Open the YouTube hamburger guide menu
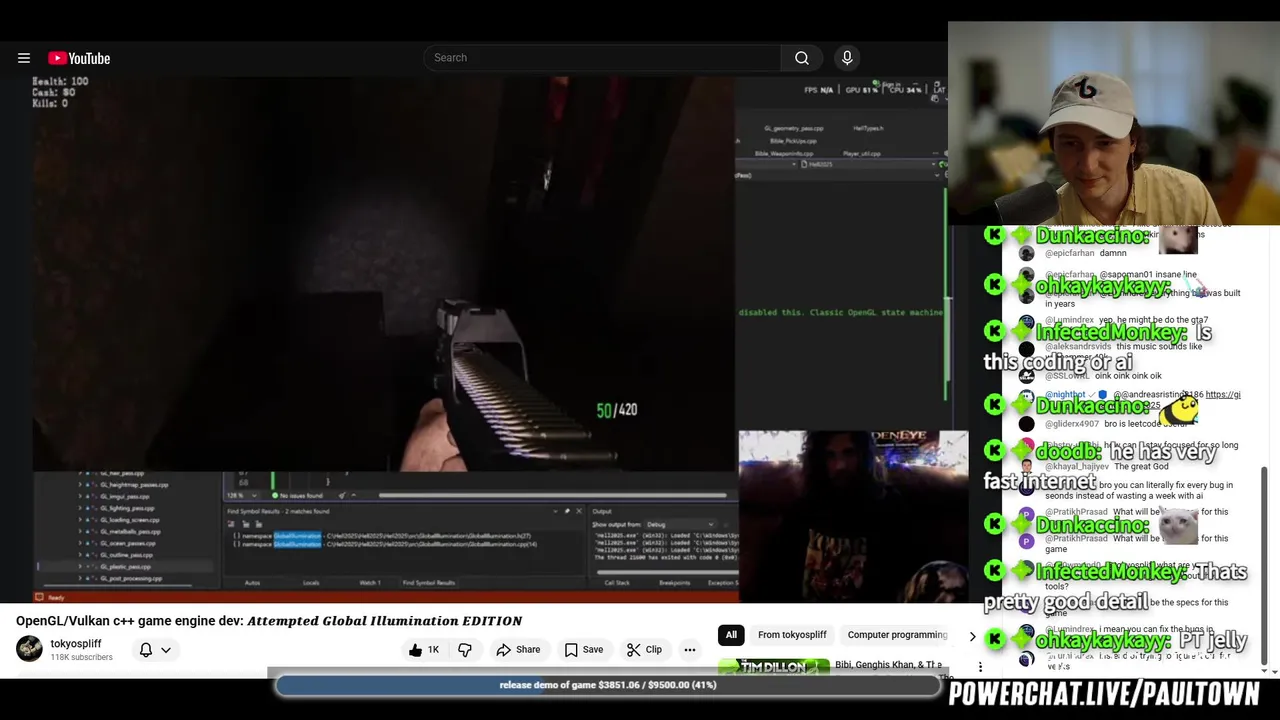The image size is (1280, 720). (24, 58)
